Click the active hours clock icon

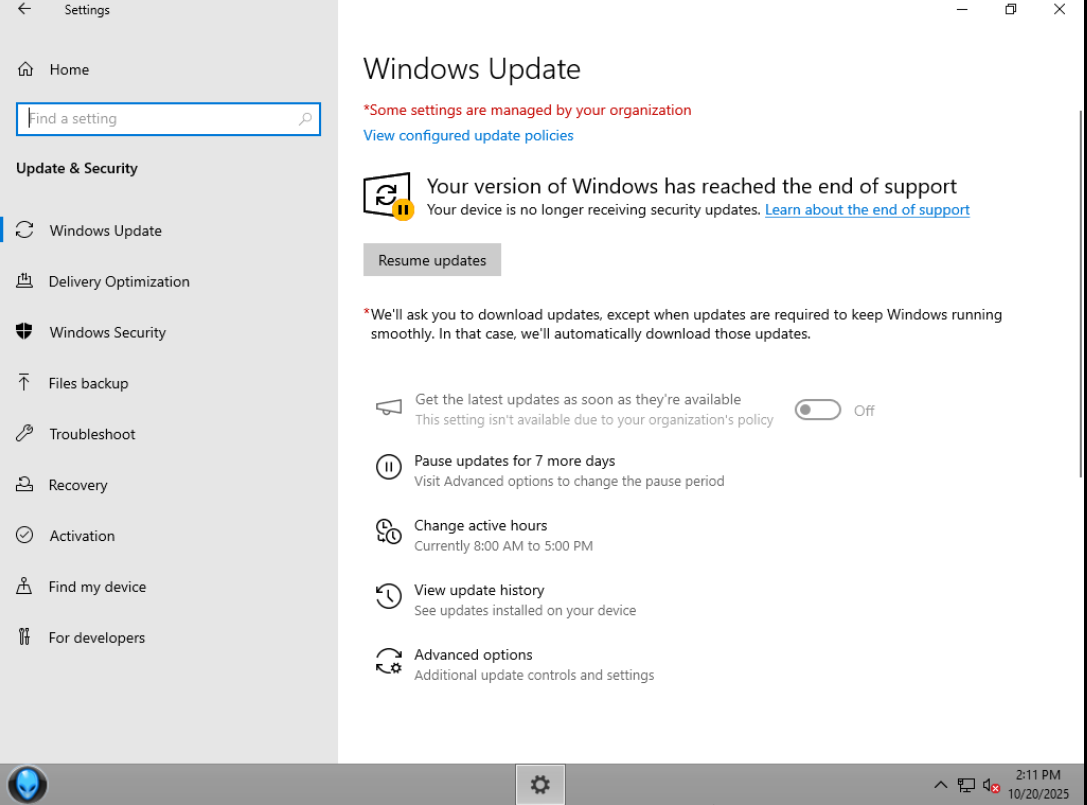[x=388, y=532]
